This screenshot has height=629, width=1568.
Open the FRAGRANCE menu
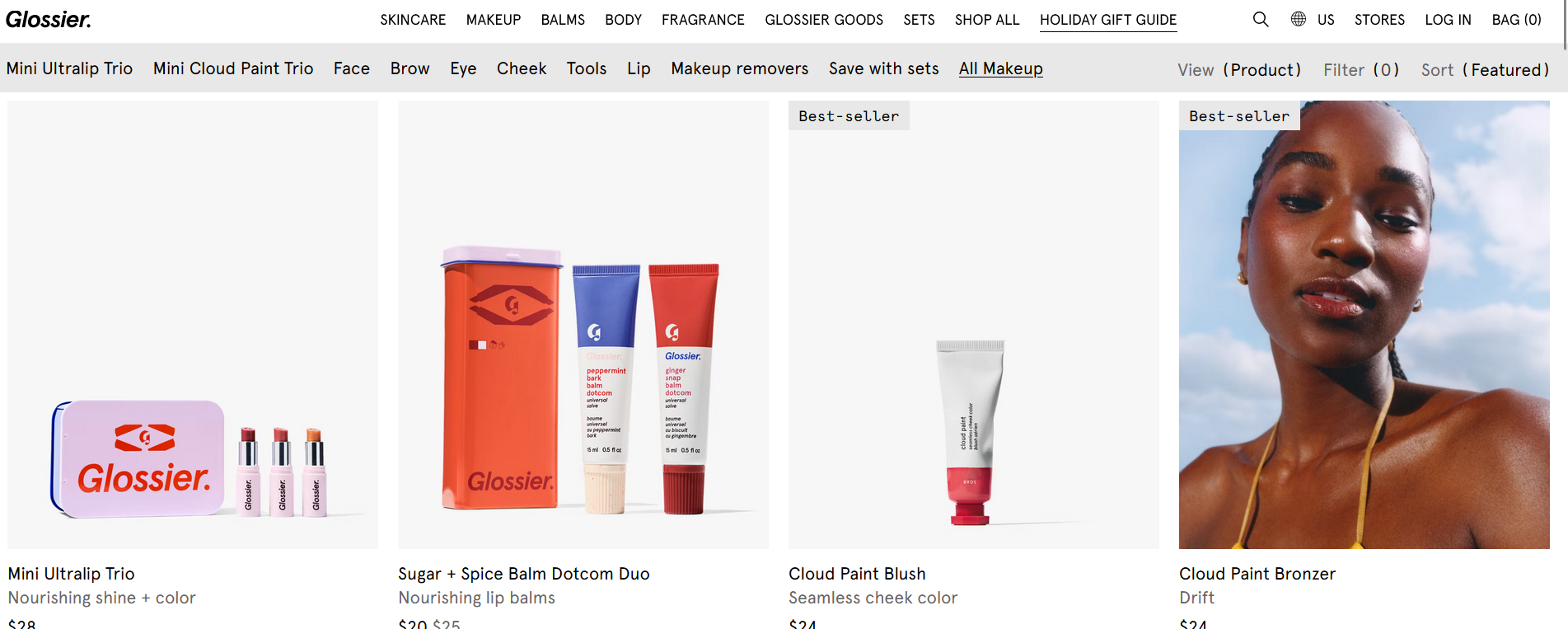(703, 20)
